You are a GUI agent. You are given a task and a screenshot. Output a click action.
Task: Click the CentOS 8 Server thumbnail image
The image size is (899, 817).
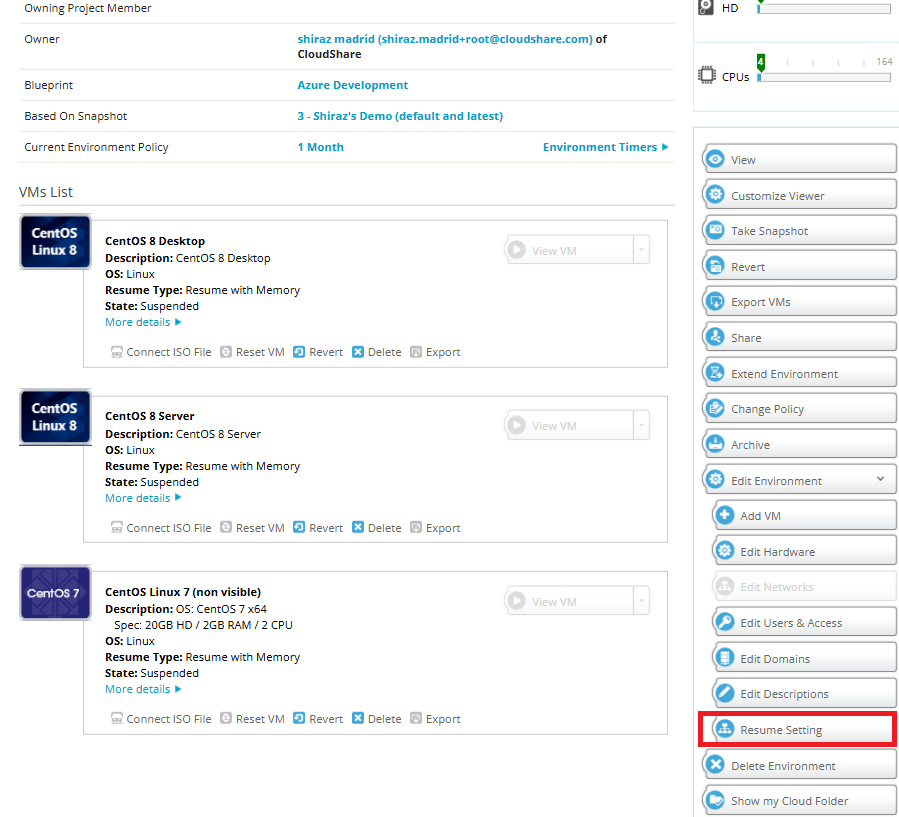pos(55,417)
